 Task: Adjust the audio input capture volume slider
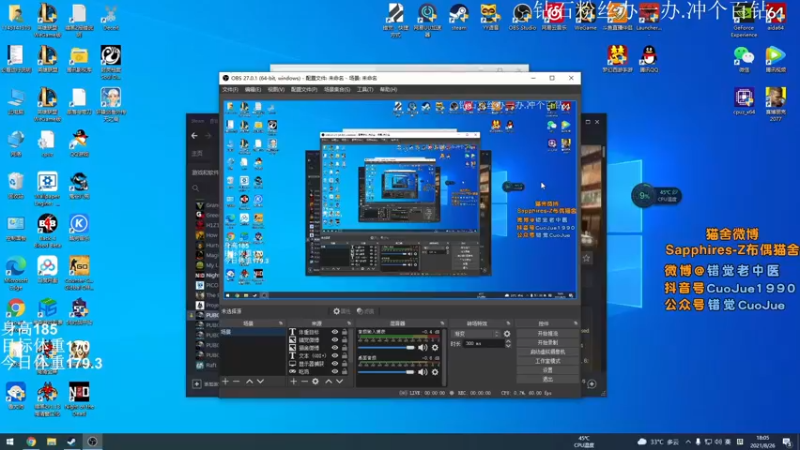coord(386,347)
